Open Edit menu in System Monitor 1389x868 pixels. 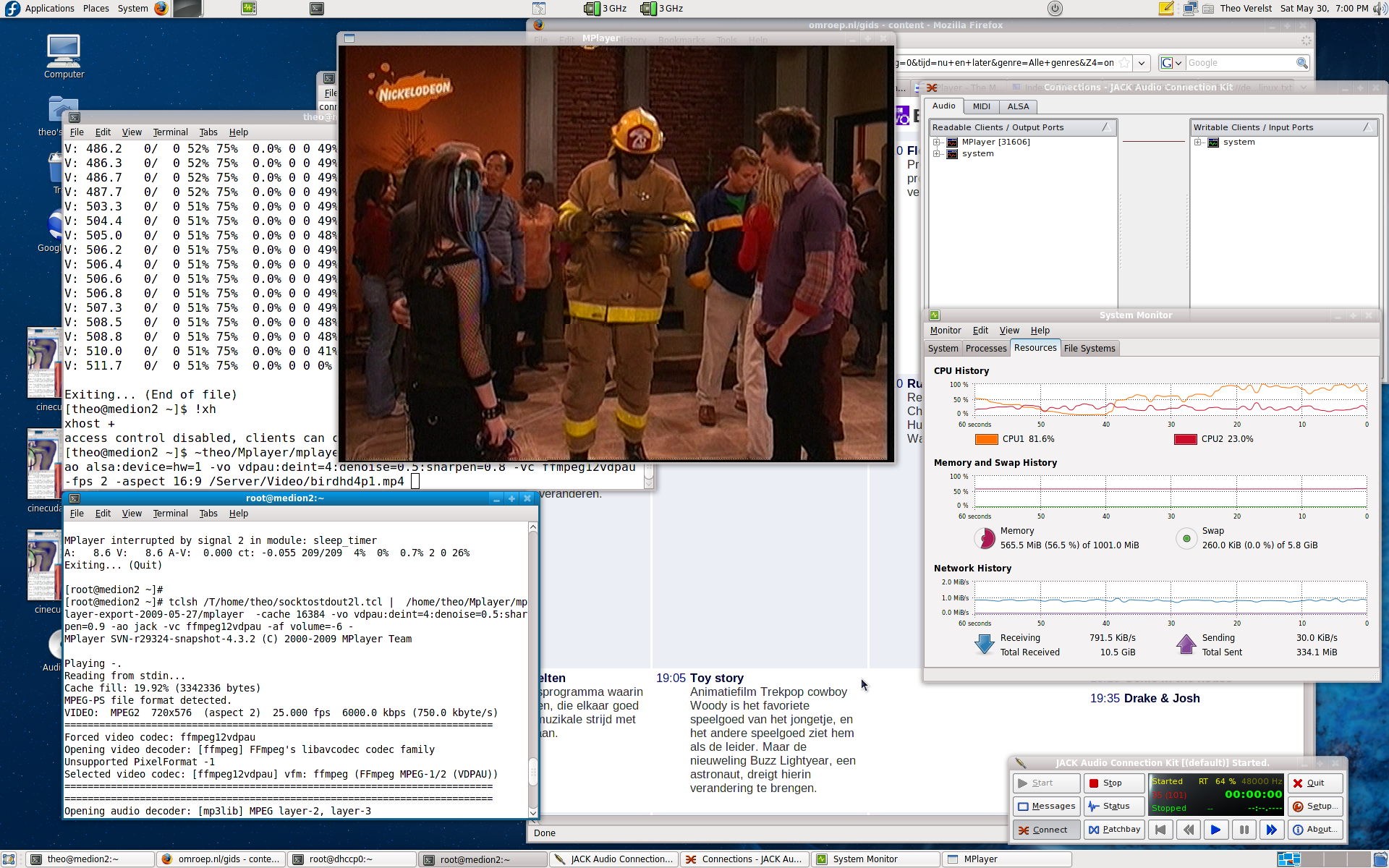point(980,331)
